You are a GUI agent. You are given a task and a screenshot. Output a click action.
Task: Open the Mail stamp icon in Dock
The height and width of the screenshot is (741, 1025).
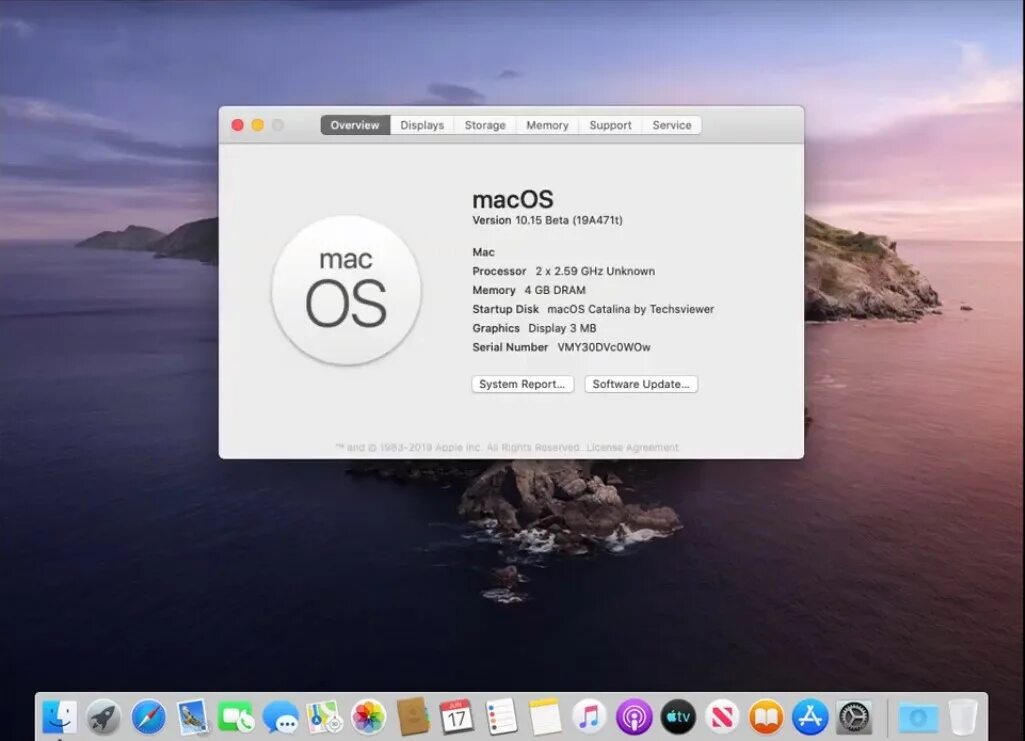(192, 717)
